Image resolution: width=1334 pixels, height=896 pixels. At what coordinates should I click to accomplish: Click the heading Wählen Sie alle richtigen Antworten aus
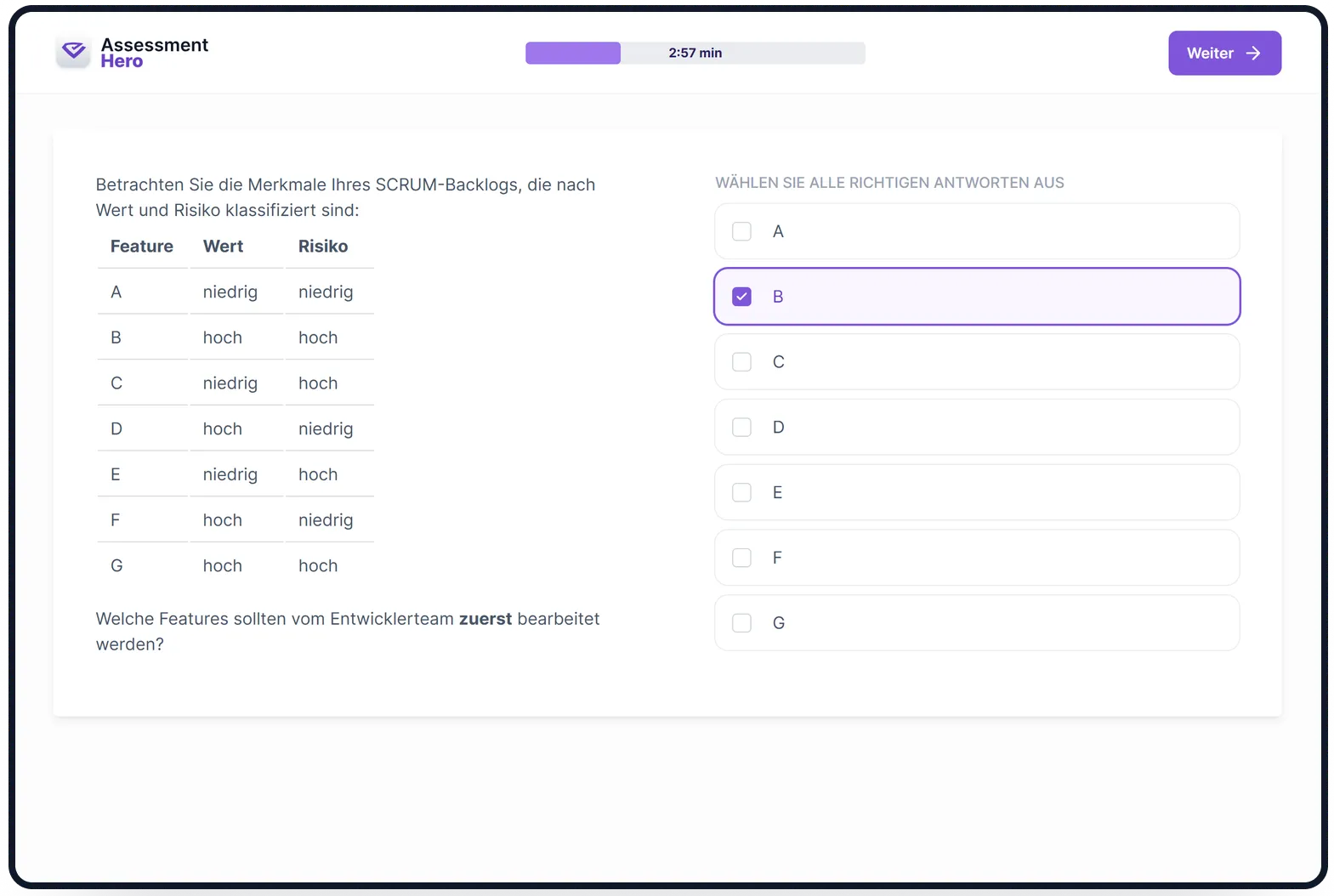(x=889, y=183)
